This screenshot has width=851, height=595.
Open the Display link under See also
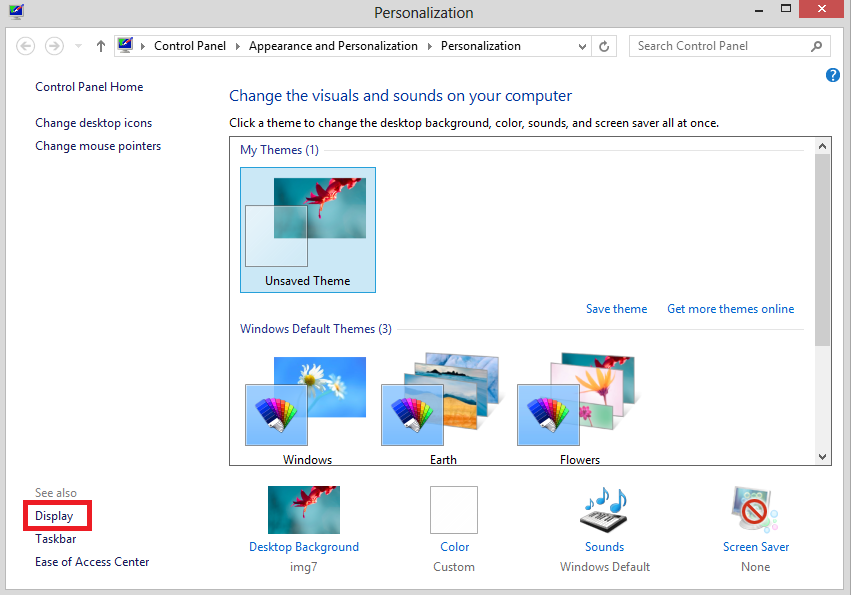tap(54, 516)
